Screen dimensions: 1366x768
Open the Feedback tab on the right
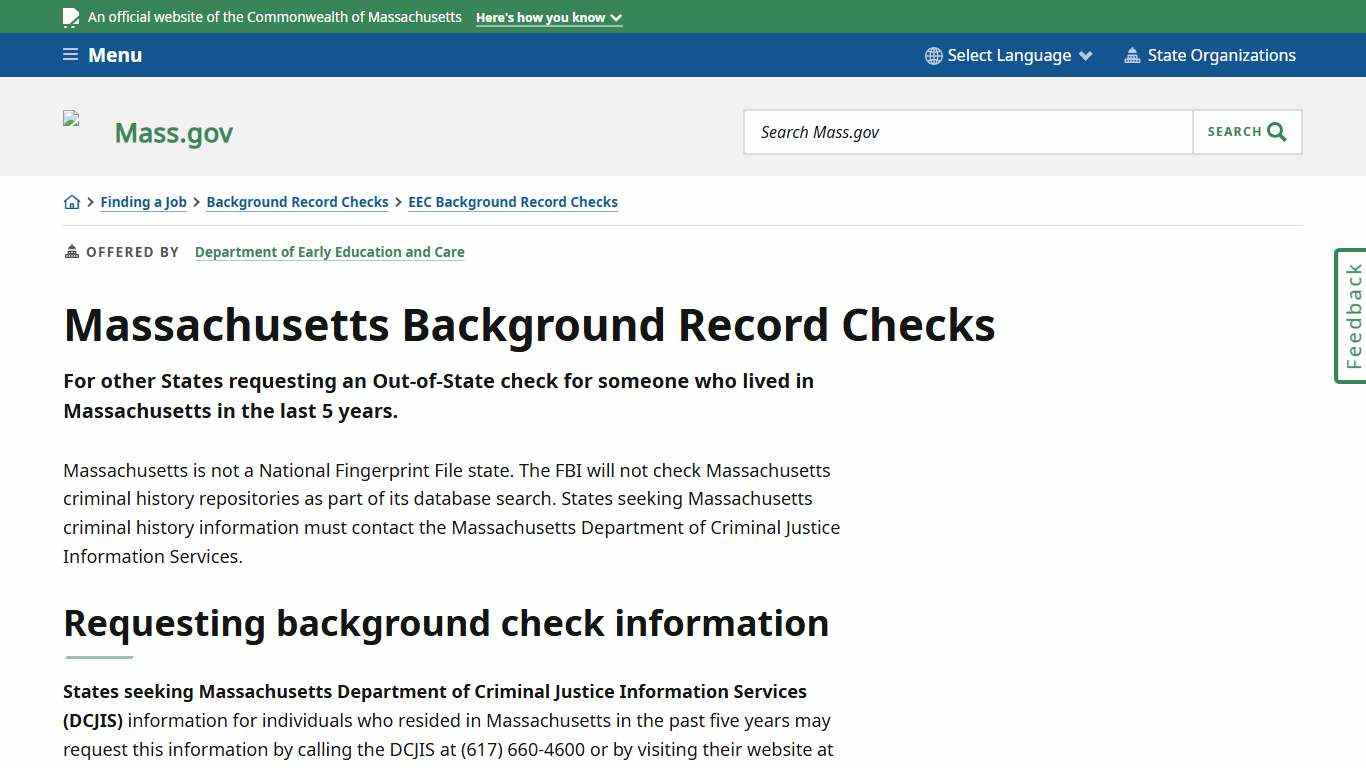coord(1350,315)
